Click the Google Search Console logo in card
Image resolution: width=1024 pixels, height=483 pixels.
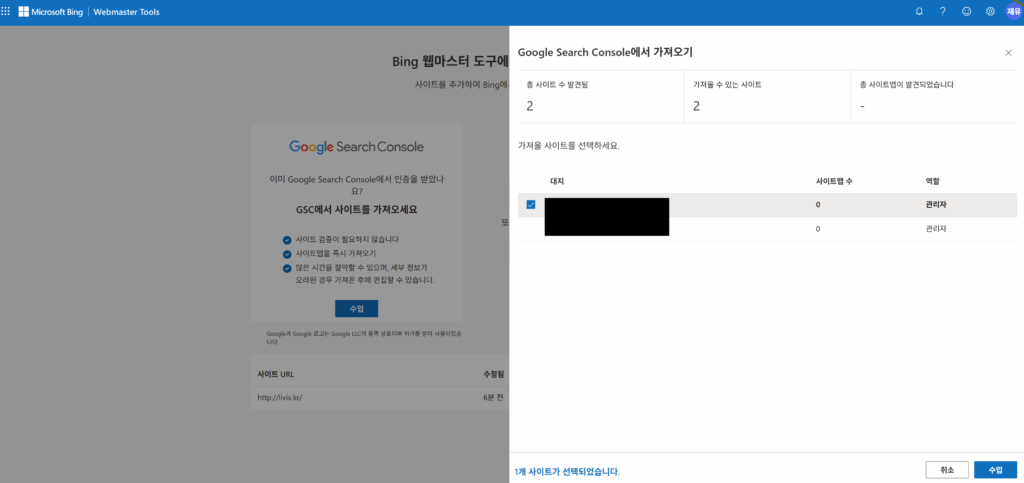(x=357, y=146)
